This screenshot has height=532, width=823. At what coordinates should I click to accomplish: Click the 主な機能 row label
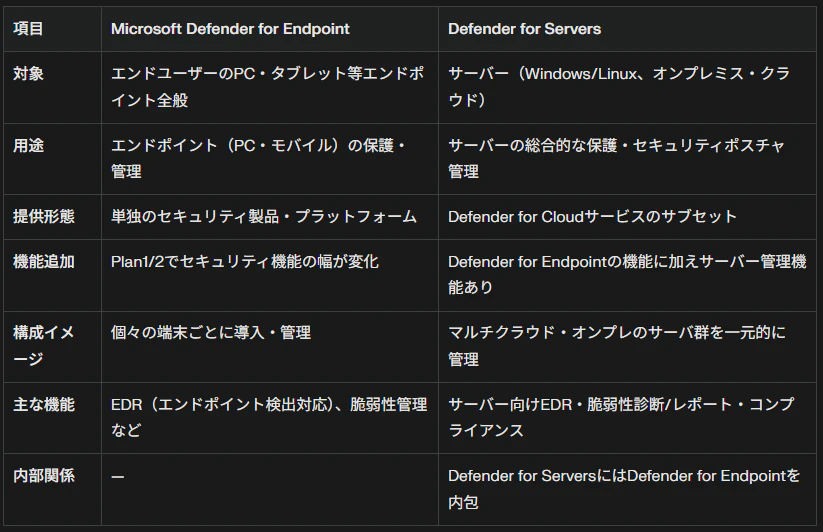(x=52, y=418)
